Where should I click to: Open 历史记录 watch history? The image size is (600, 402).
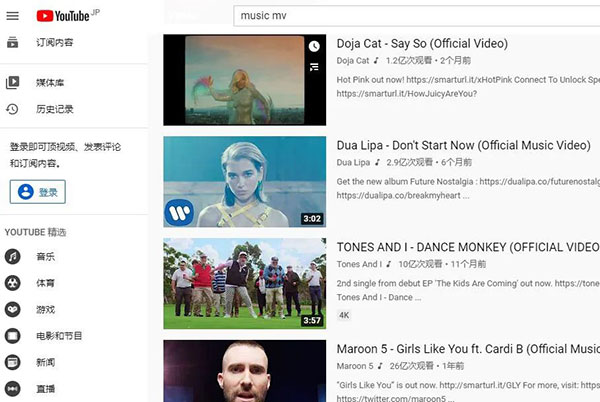tap(54, 109)
